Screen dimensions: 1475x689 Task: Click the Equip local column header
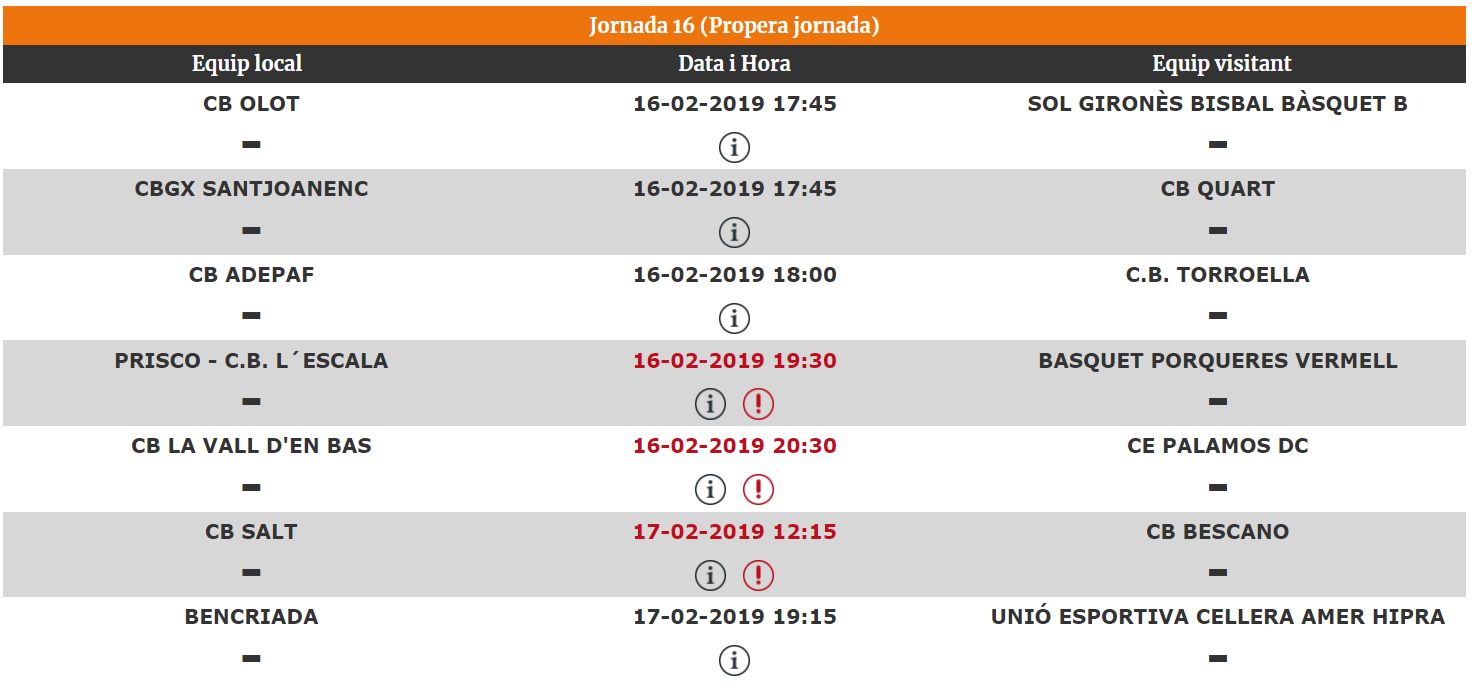247,64
